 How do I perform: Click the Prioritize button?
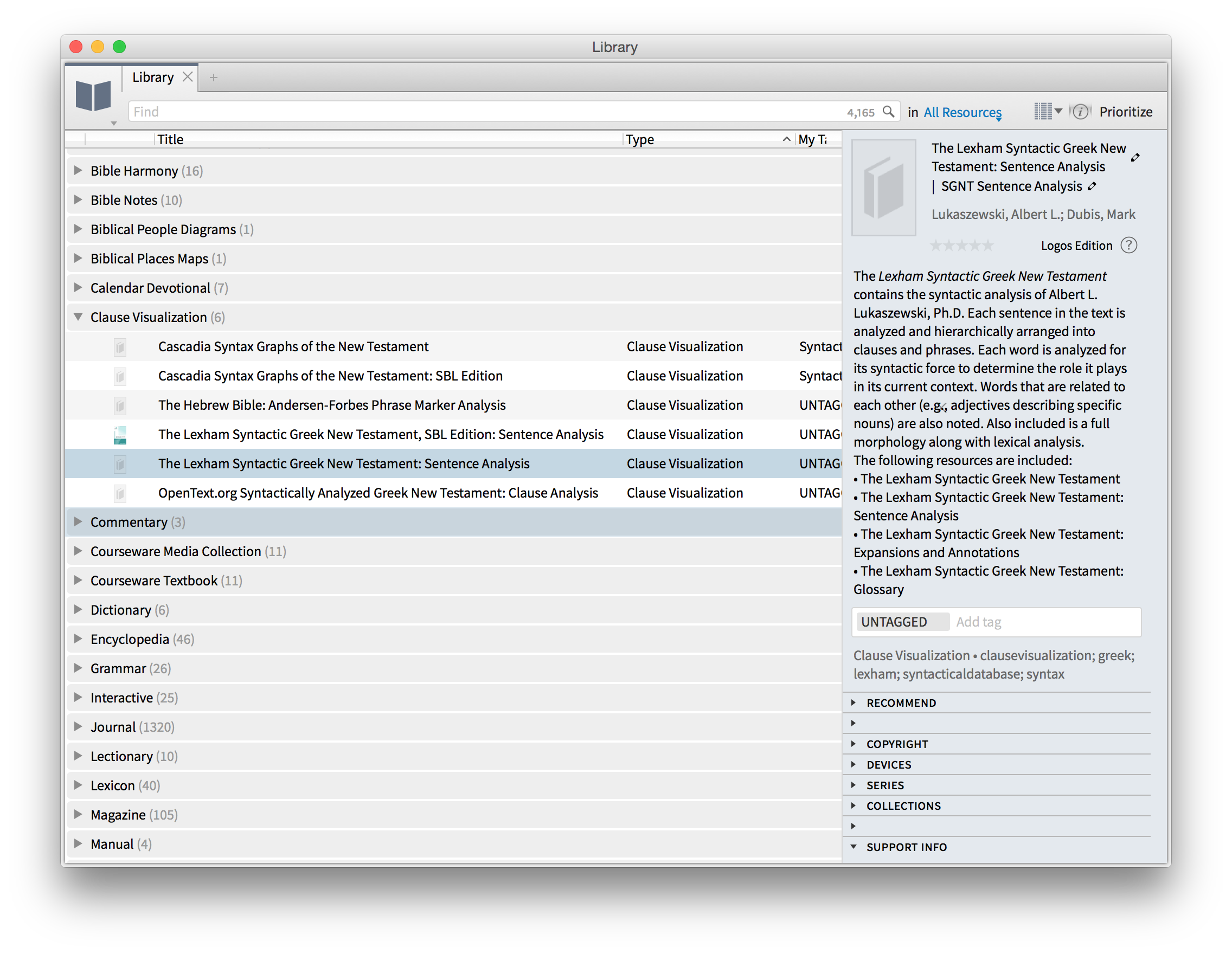[x=1125, y=112]
